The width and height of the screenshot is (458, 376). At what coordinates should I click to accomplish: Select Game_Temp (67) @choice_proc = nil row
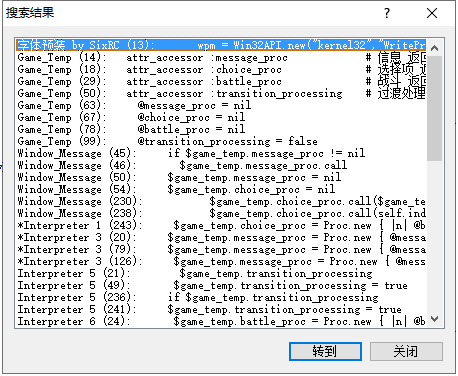click(x=221, y=117)
